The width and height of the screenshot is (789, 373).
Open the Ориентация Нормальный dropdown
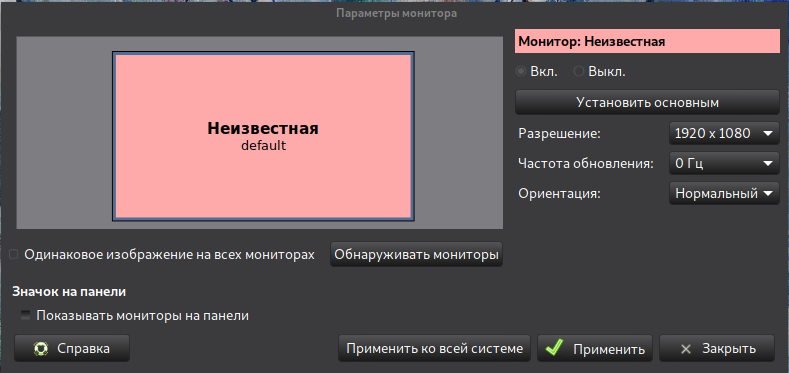[724, 193]
